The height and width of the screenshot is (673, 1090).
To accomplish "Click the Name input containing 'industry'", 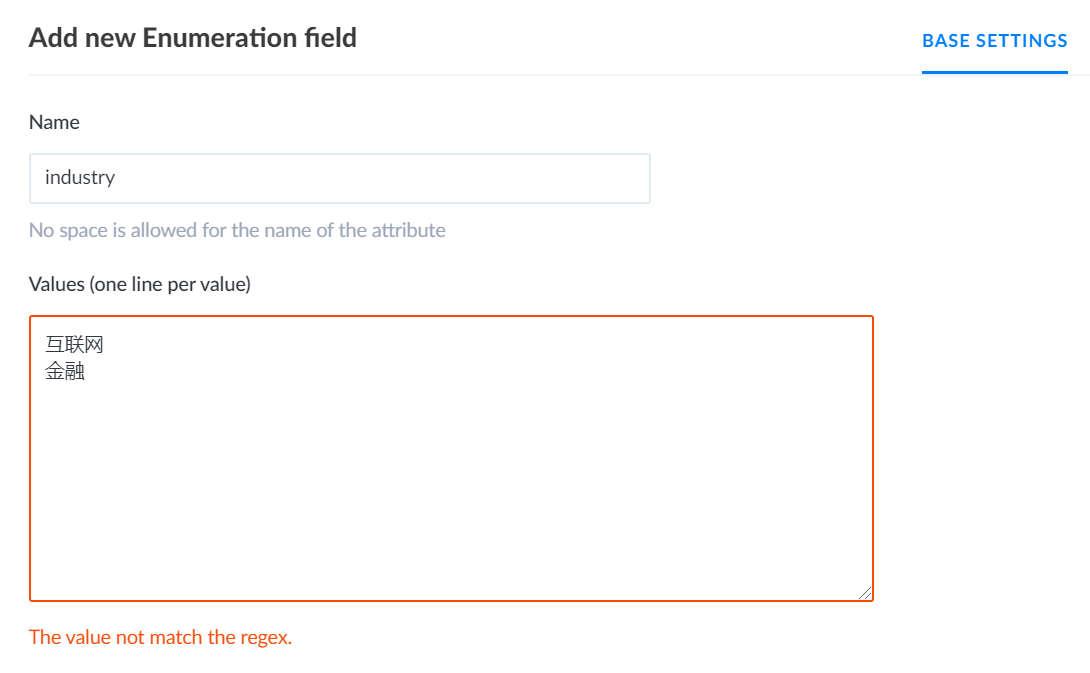I will [340, 178].
